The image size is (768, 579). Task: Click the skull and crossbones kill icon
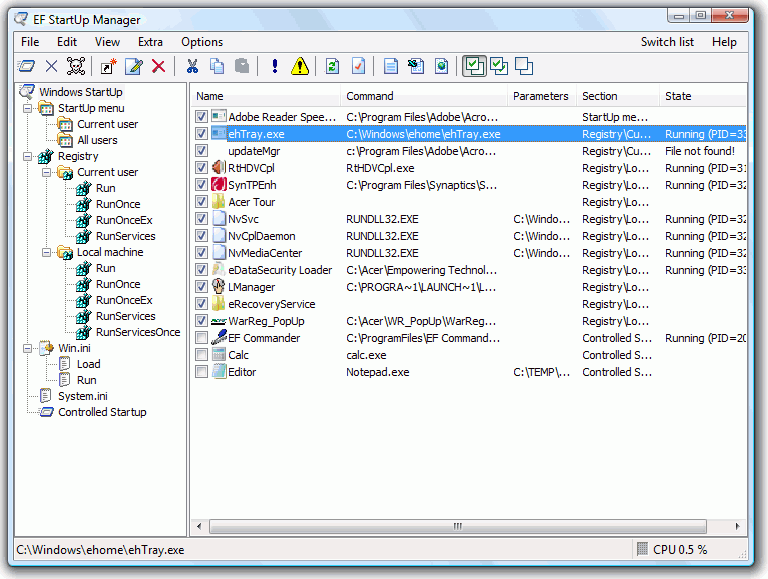tap(75, 66)
